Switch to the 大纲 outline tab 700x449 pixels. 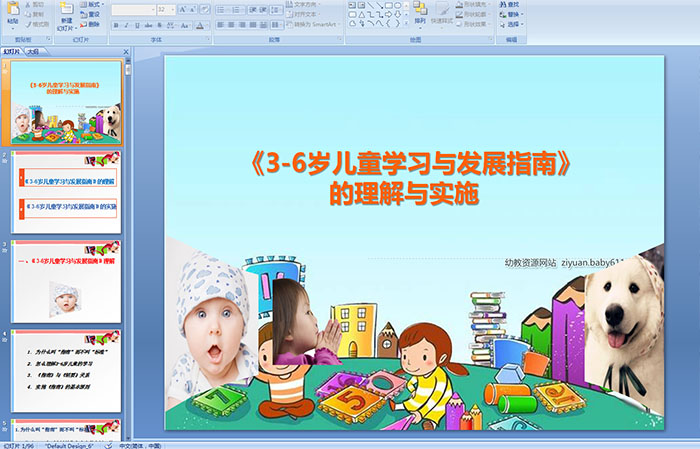[x=33, y=51]
